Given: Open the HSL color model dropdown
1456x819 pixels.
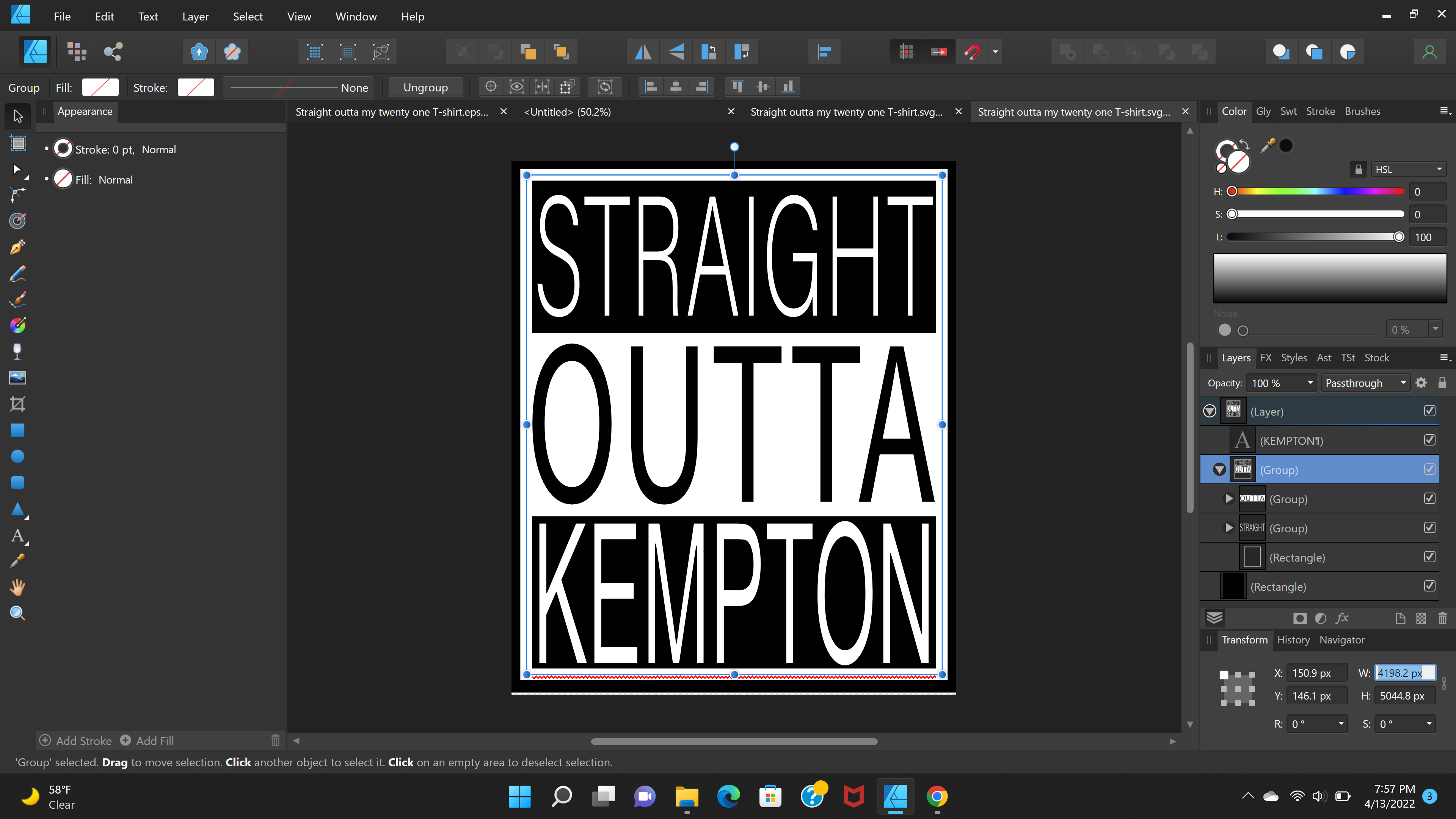Looking at the screenshot, I should [1409, 169].
